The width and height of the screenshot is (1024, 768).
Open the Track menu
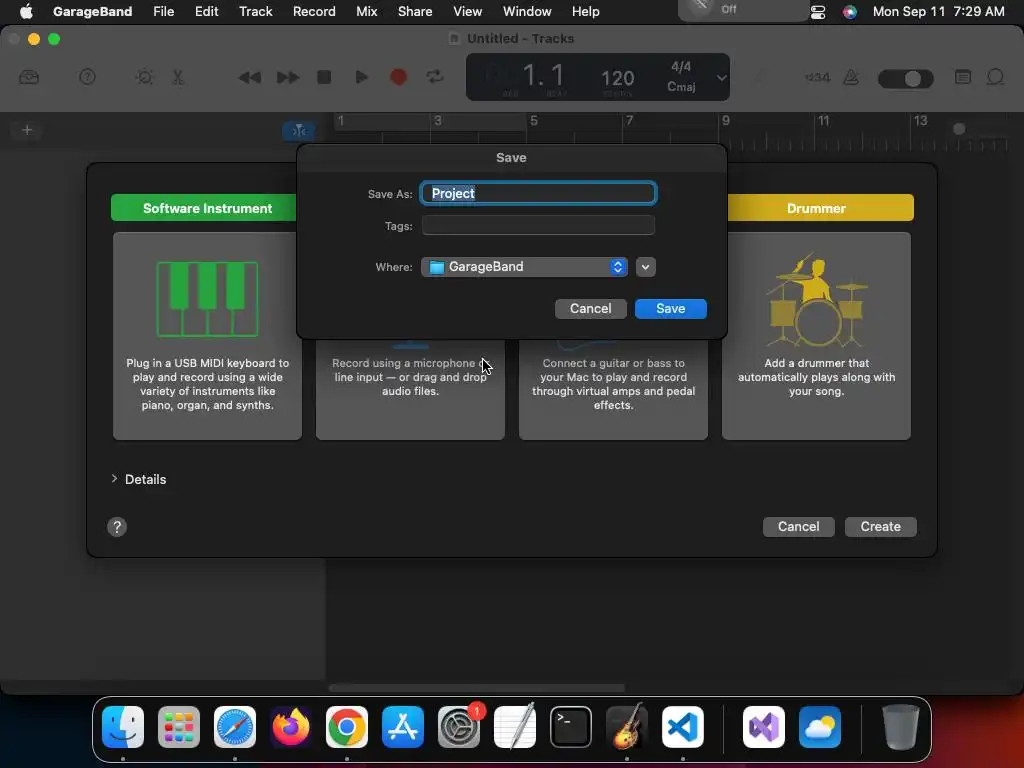255,11
